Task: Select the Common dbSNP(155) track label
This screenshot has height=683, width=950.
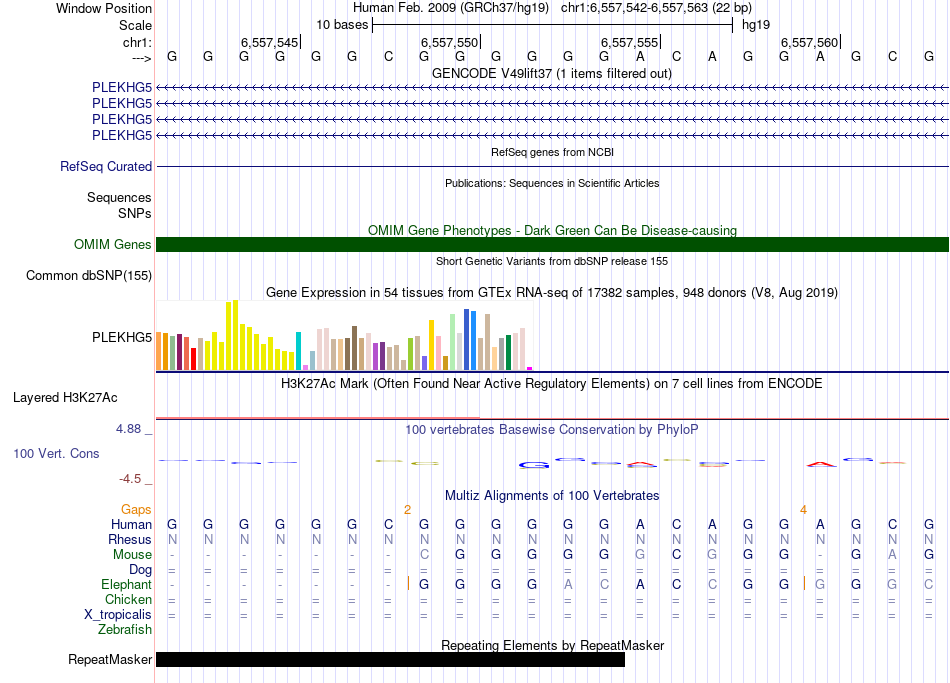Action: [x=89, y=276]
